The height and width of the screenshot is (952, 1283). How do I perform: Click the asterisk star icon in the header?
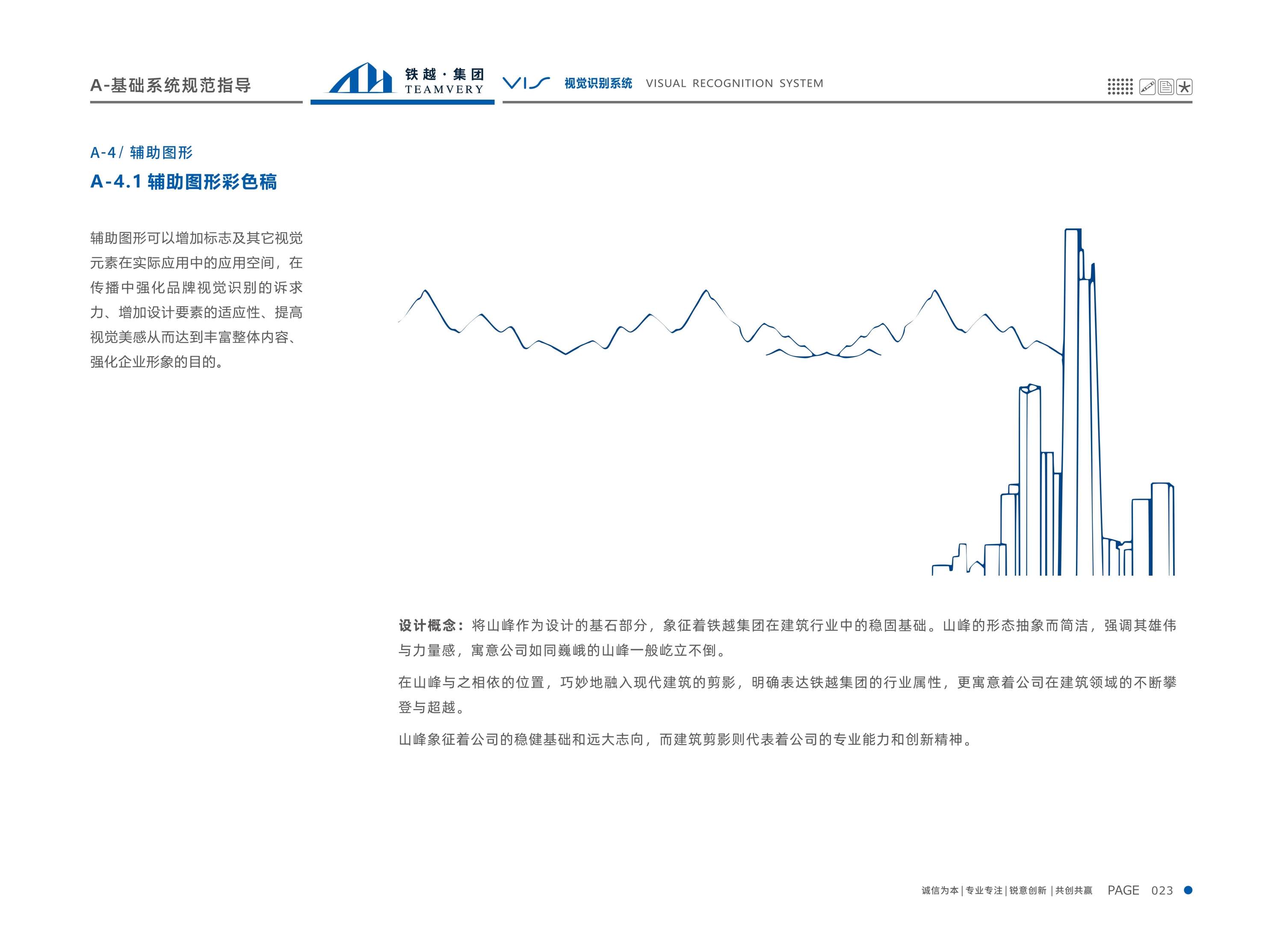point(1184,87)
